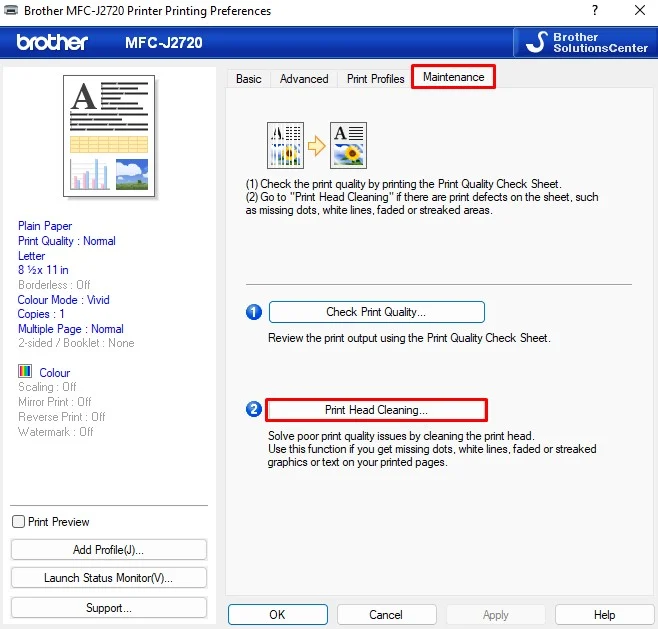
Task: Click "Mirror Print : Off" text
Action: (55, 402)
